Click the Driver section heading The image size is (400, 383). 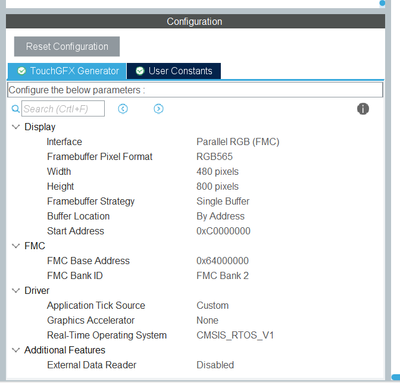(x=37, y=291)
